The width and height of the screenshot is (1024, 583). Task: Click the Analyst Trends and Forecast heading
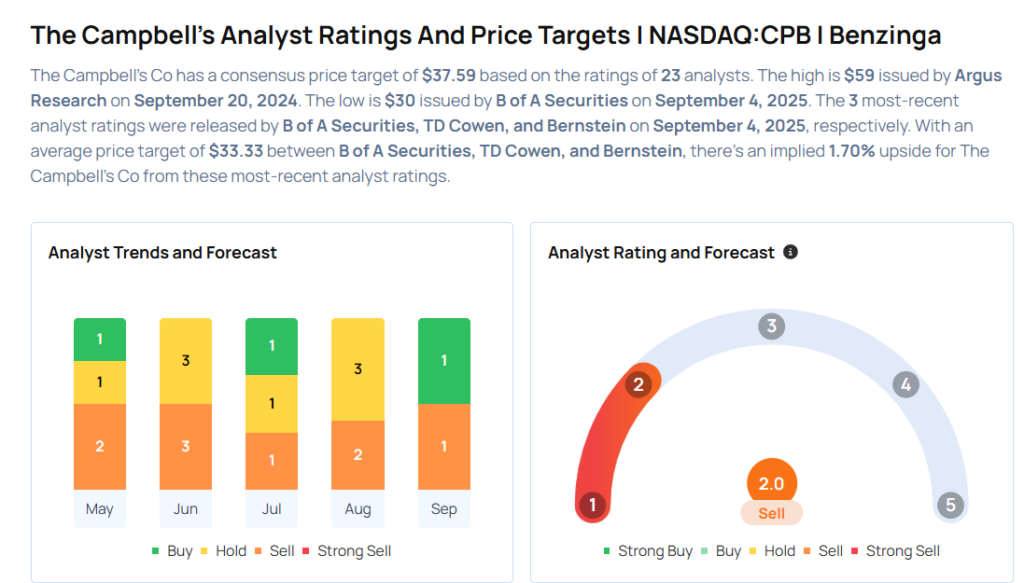point(163,253)
